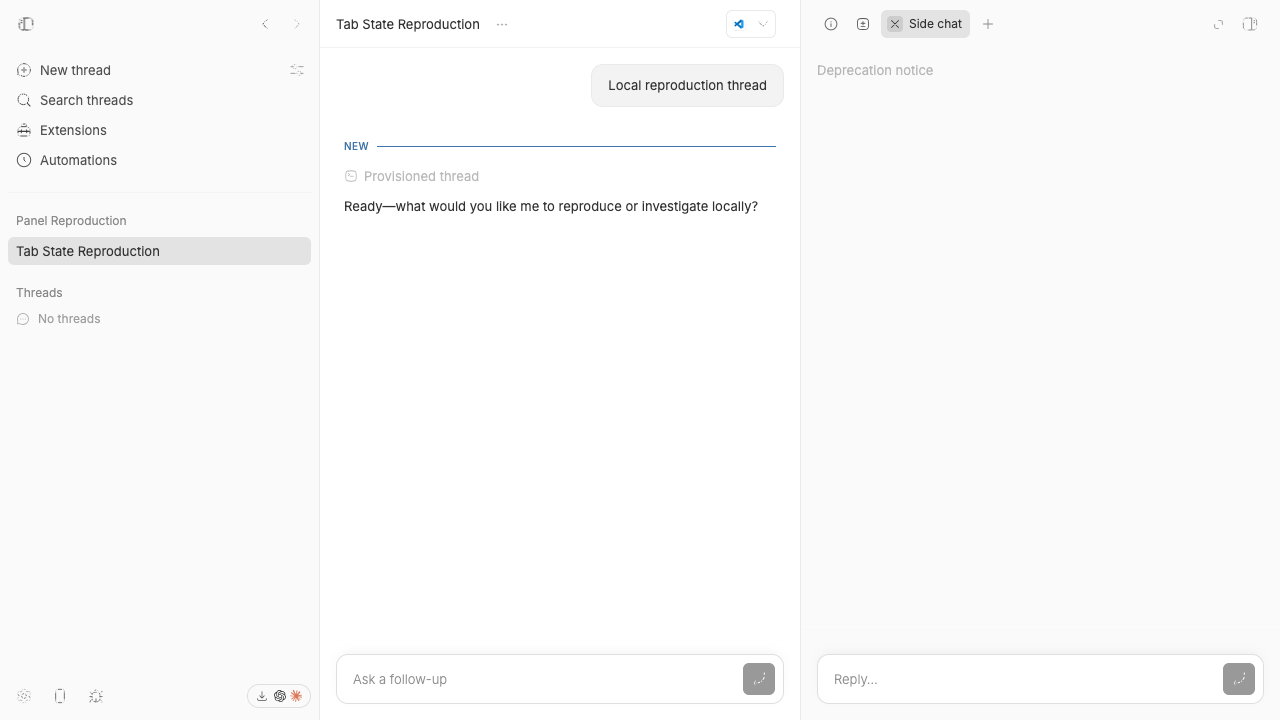Close the Side chat tab

point(895,24)
